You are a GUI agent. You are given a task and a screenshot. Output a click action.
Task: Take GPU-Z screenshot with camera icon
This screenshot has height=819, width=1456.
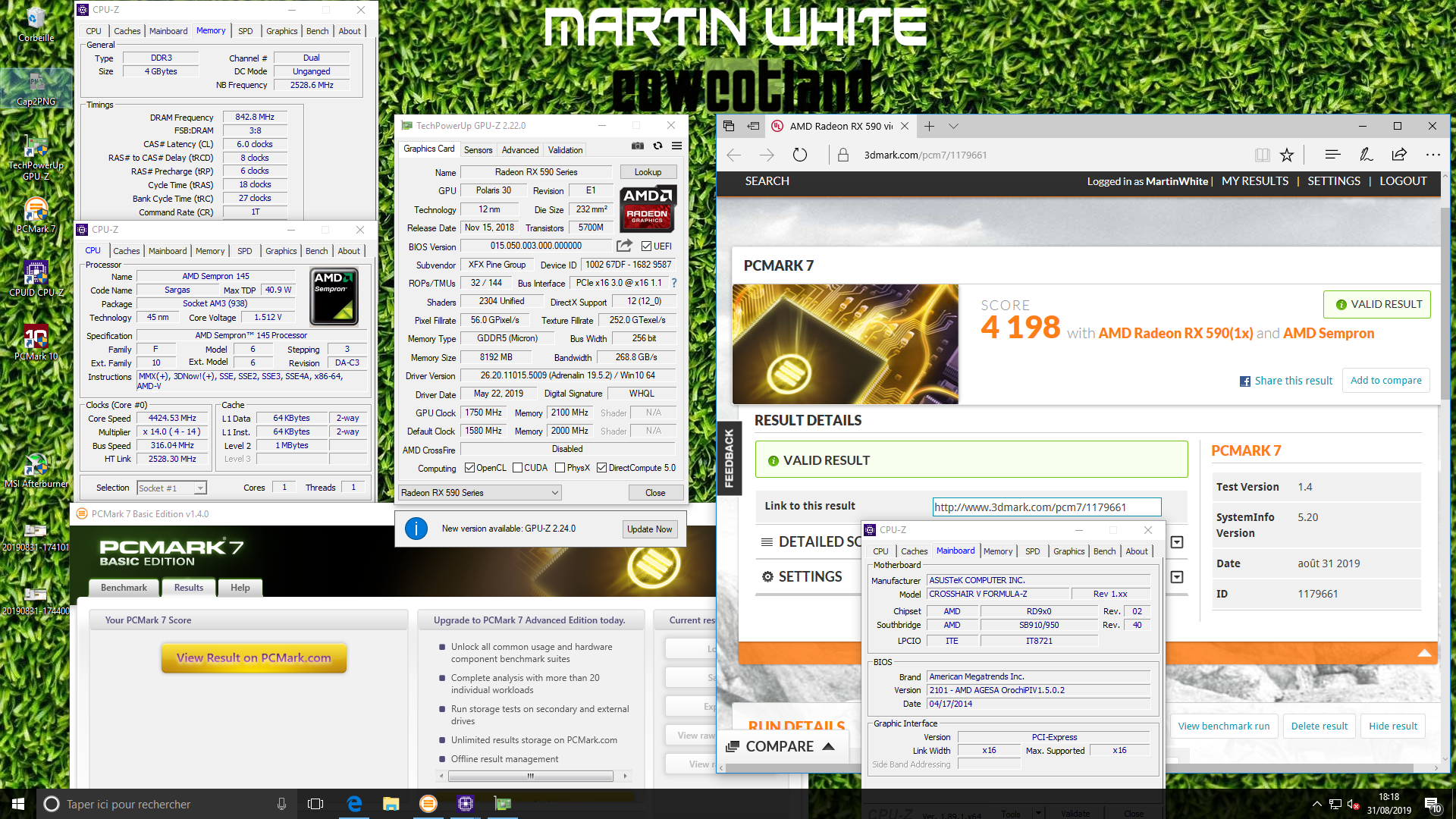[638, 146]
